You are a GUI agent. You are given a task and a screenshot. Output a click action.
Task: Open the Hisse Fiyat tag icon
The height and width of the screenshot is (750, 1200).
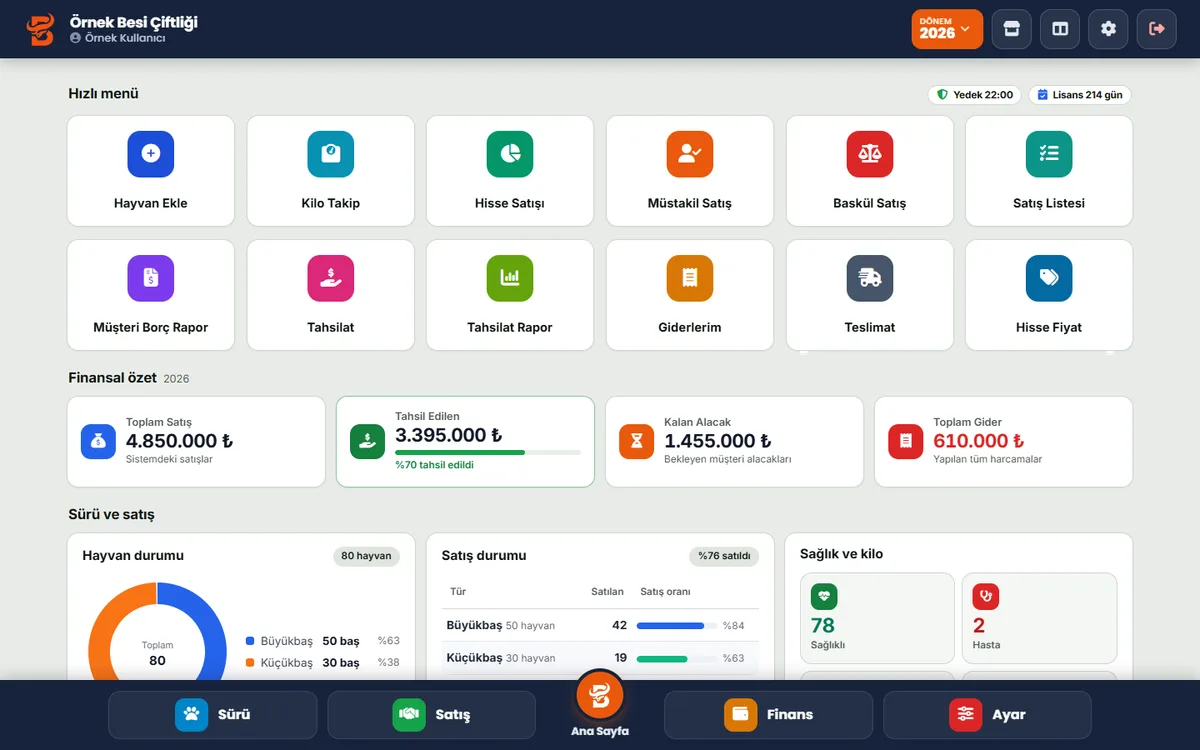1049,278
